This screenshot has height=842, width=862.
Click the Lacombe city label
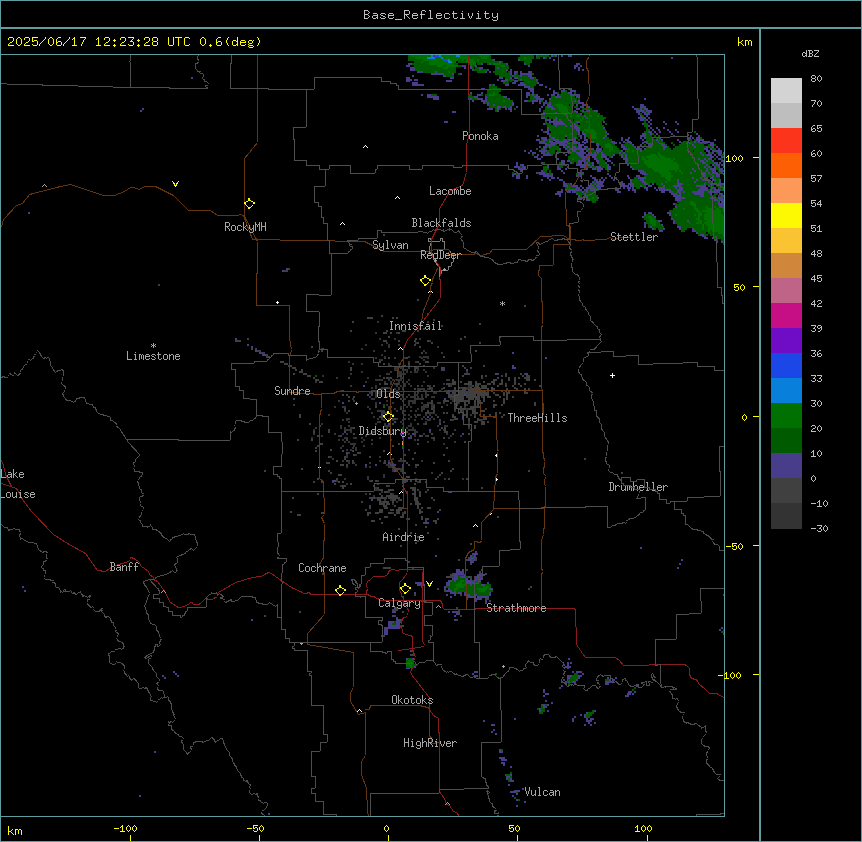(450, 191)
